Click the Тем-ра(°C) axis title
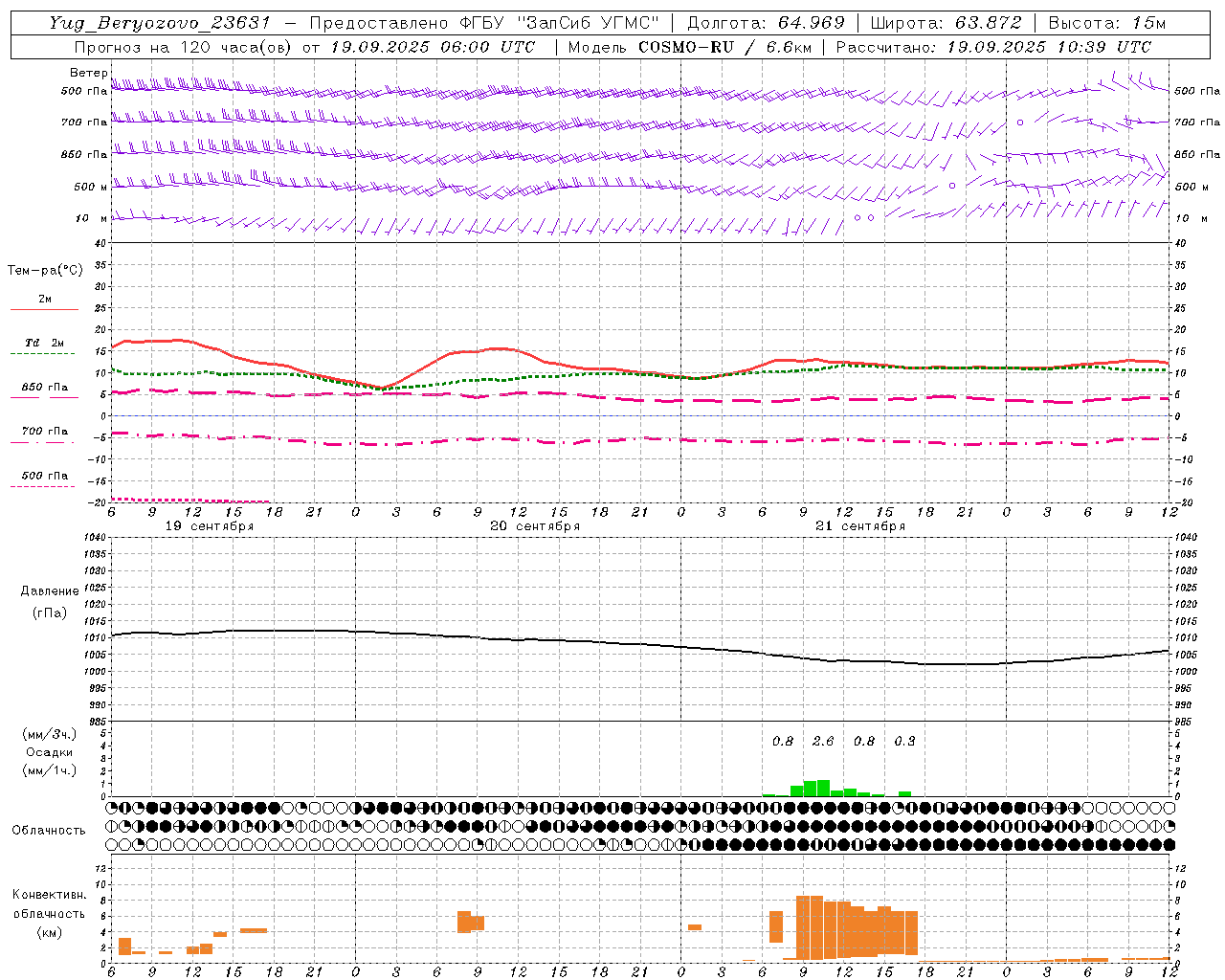The image size is (1225, 980). coord(45,271)
